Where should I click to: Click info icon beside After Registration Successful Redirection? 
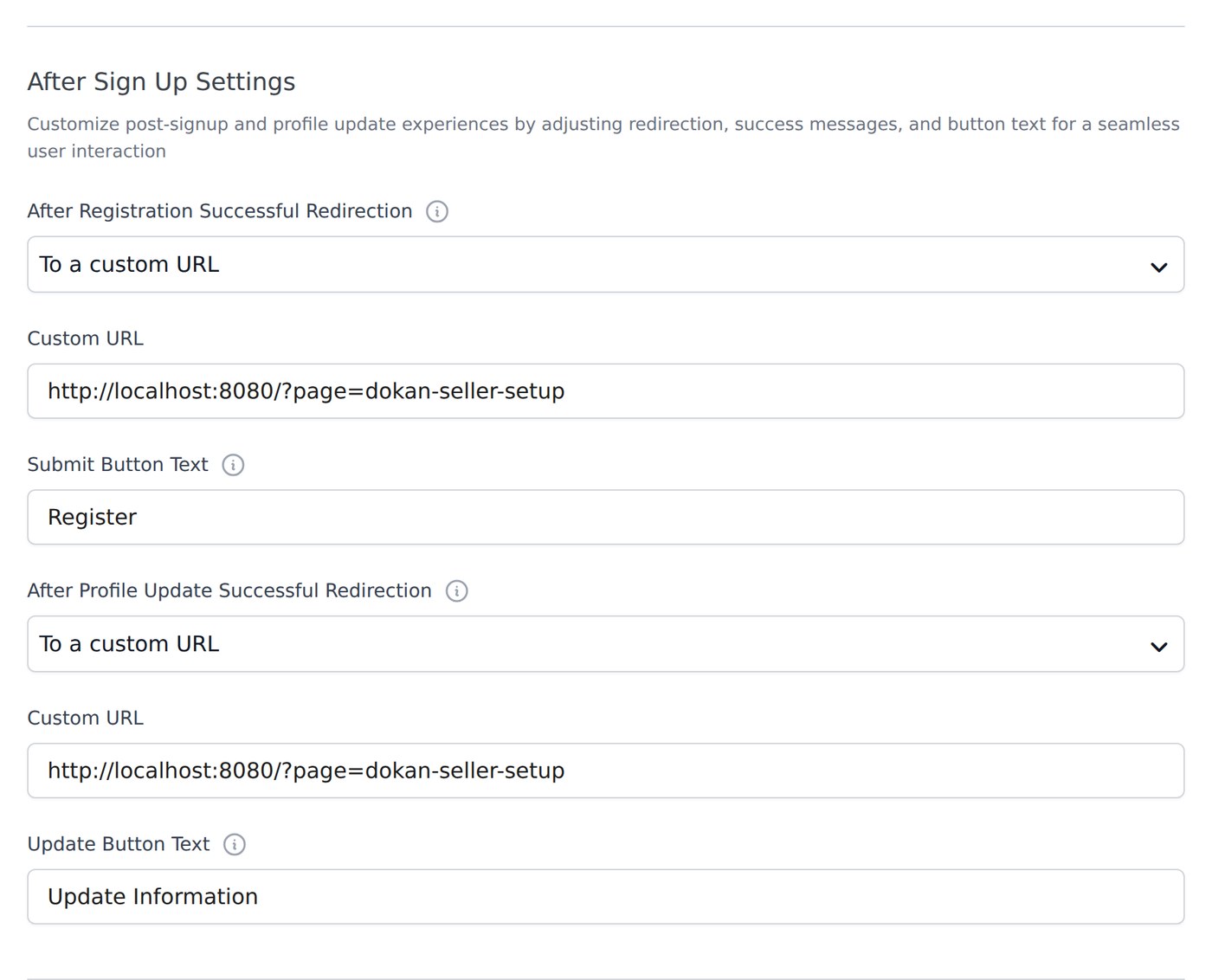coord(437,211)
